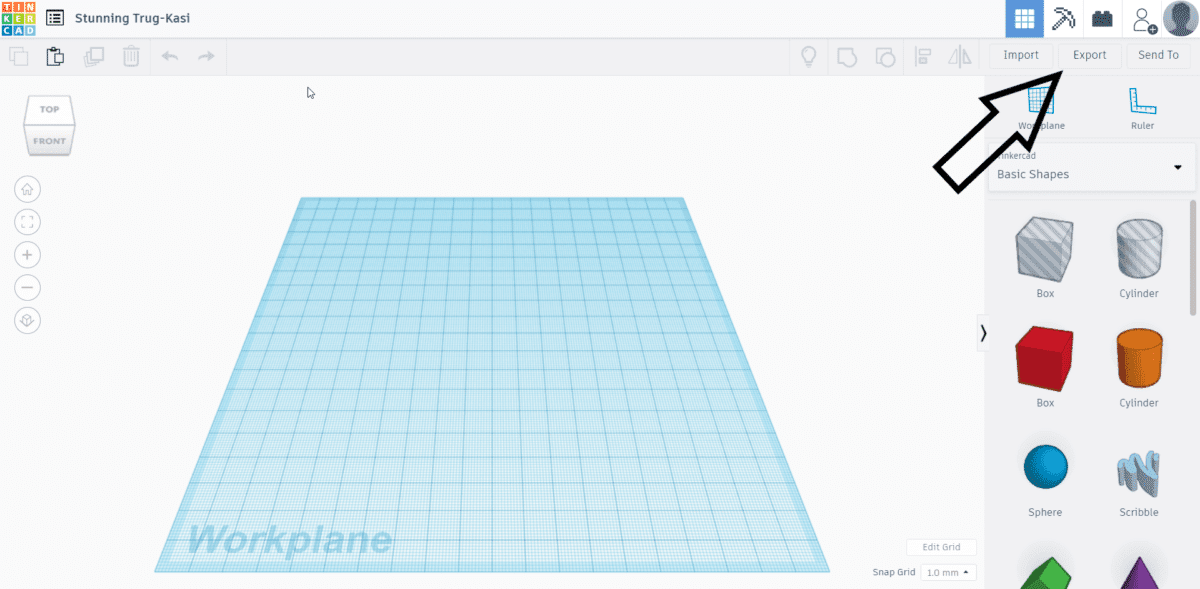
Task: Toggle show all hidden objects with lightbulb icon
Action: (808, 56)
